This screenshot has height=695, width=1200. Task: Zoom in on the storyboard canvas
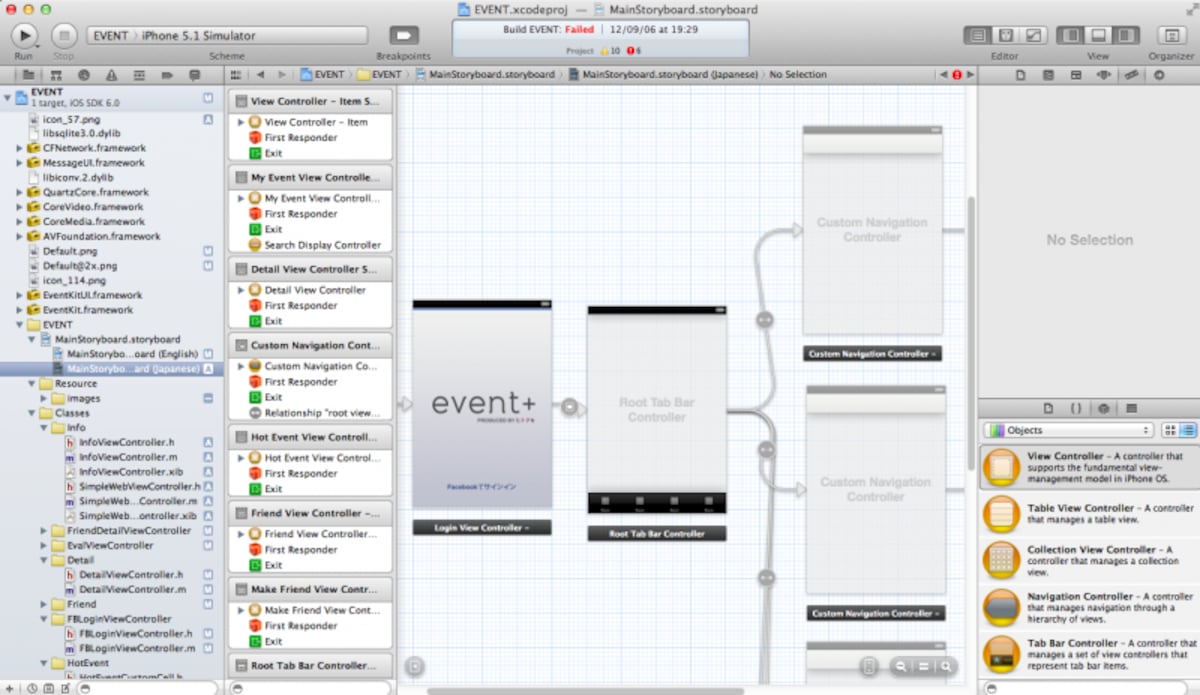[945, 666]
